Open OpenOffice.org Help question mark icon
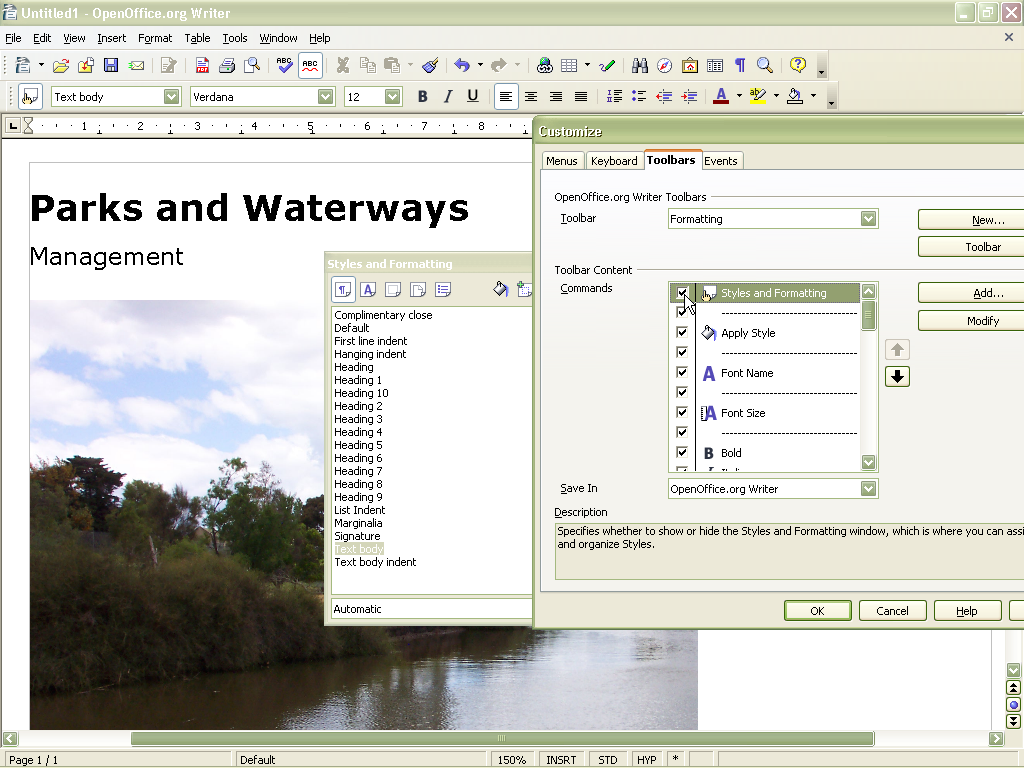The width and height of the screenshot is (1024, 768). (797, 65)
